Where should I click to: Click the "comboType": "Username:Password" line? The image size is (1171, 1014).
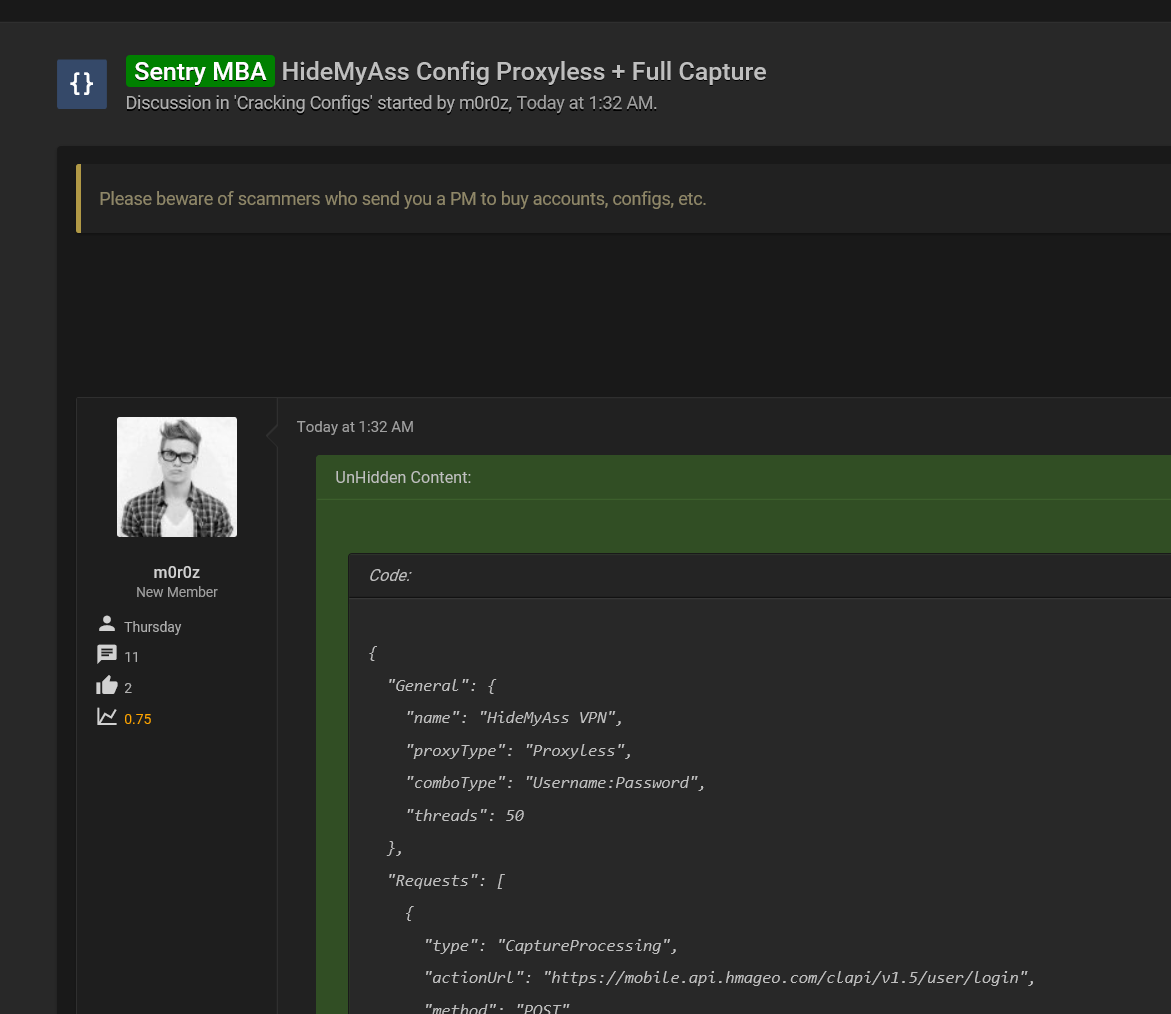555,783
